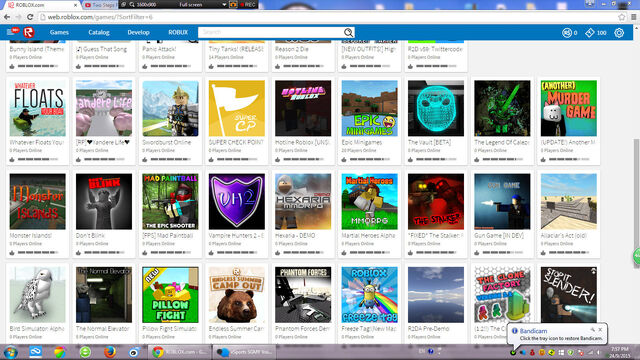The height and width of the screenshot is (360, 640).
Task: Open the Don't Blink thumbnail
Action: (104, 202)
